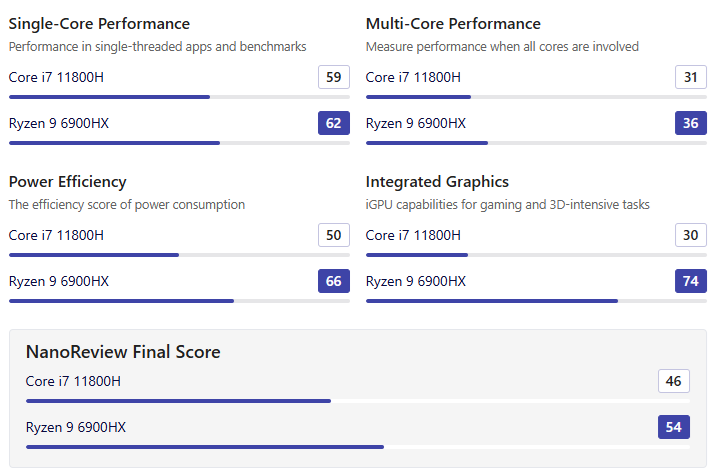Click the Core i7 11800H multi-core score 31
The width and height of the screenshot is (723, 476).
tap(691, 77)
